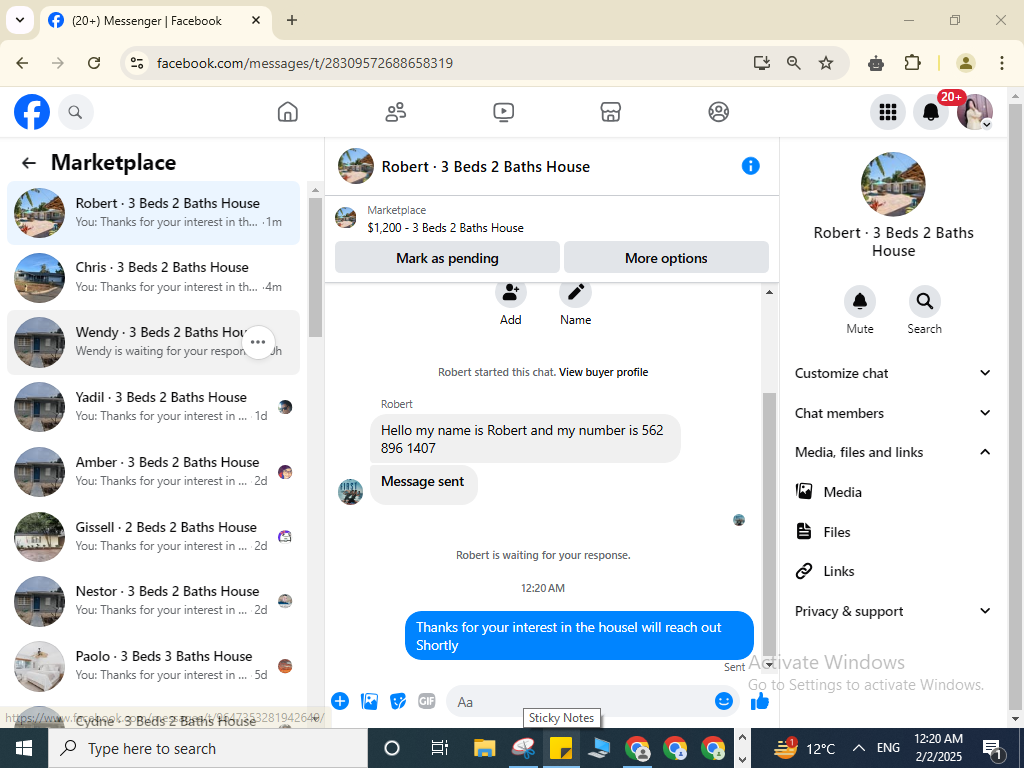Image resolution: width=1024 pixels, height=768 pixels.
Task: Click Robert's message with phone number
Action: point(525,439)
